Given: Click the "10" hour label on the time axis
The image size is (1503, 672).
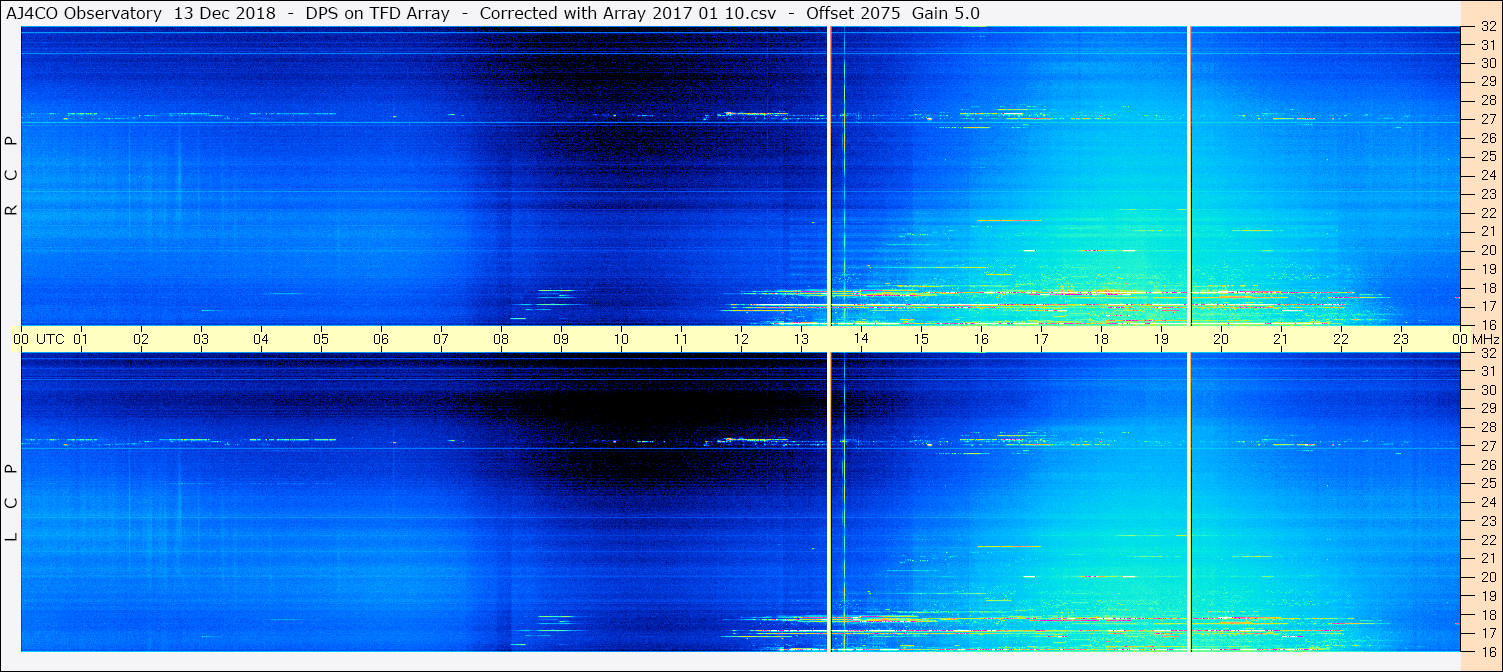Looking at the screenshot, I should click(621, 339).
